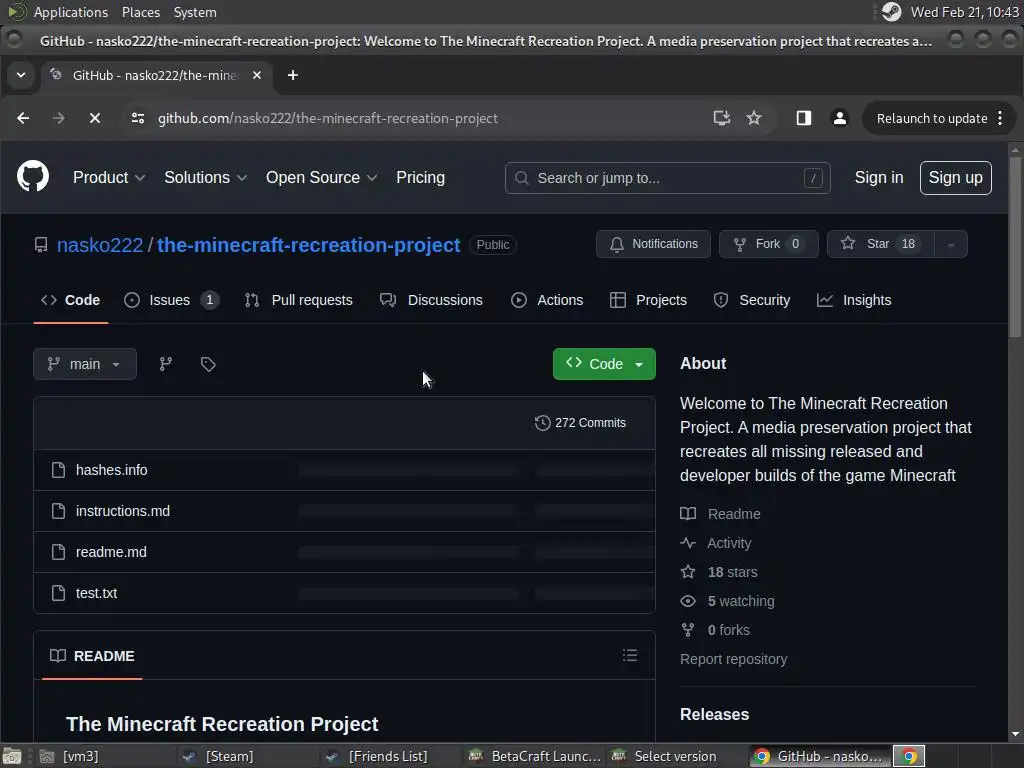This screenshot has height=768, width=1024.
Task: Click the Sign up button
Action: click(x=955, y=177)
